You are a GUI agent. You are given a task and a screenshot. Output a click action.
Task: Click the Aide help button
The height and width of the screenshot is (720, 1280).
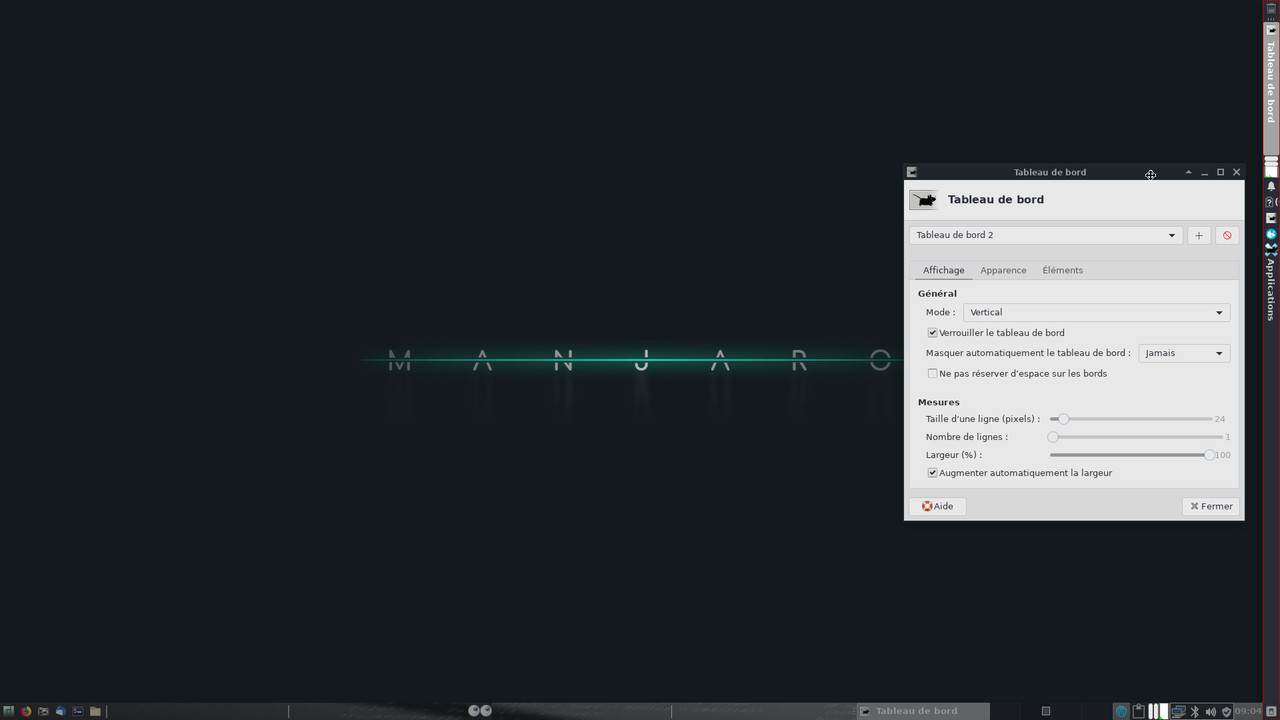coord(937,506)
